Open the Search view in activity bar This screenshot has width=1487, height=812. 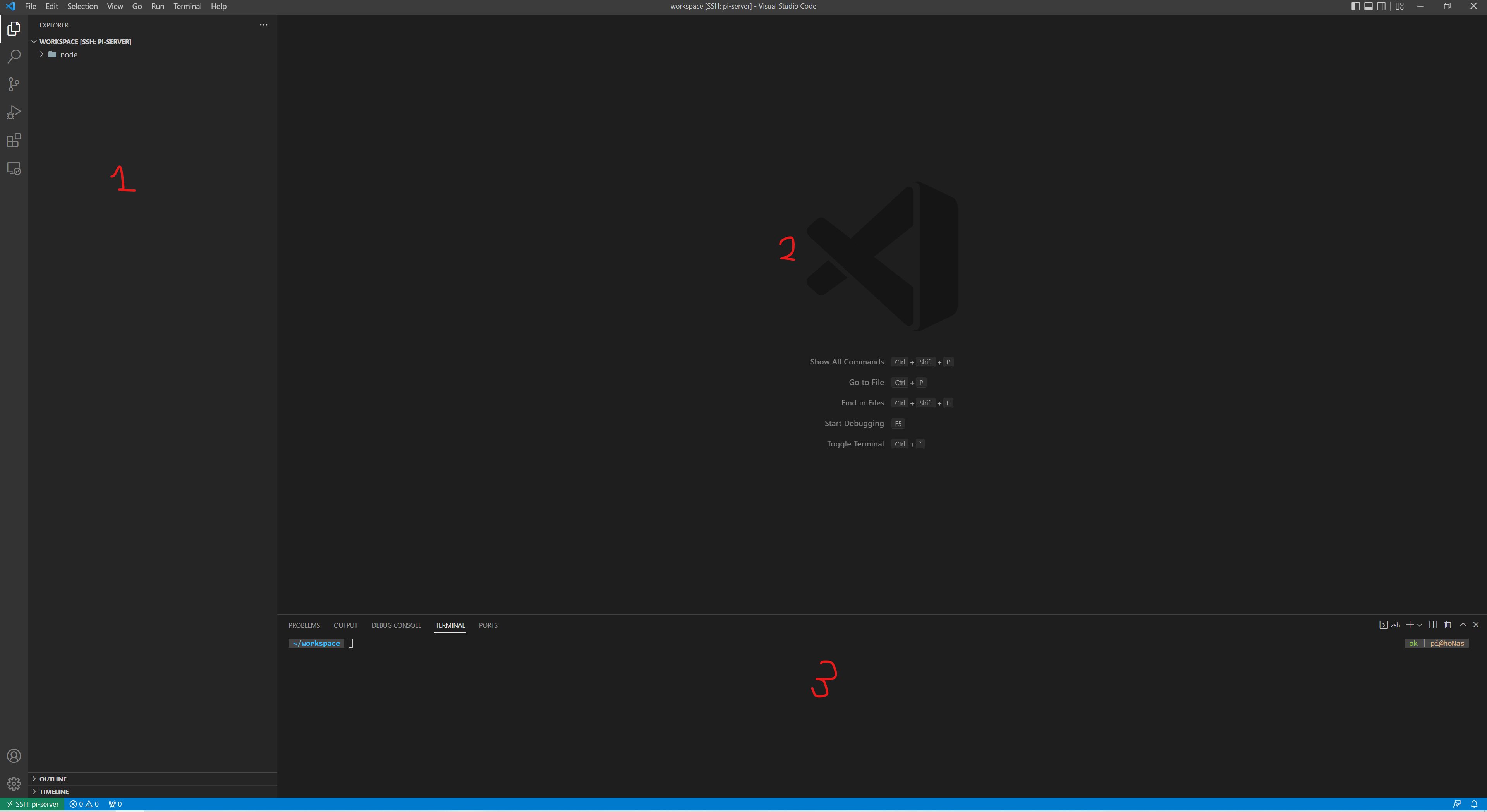(x=14, y=57)
